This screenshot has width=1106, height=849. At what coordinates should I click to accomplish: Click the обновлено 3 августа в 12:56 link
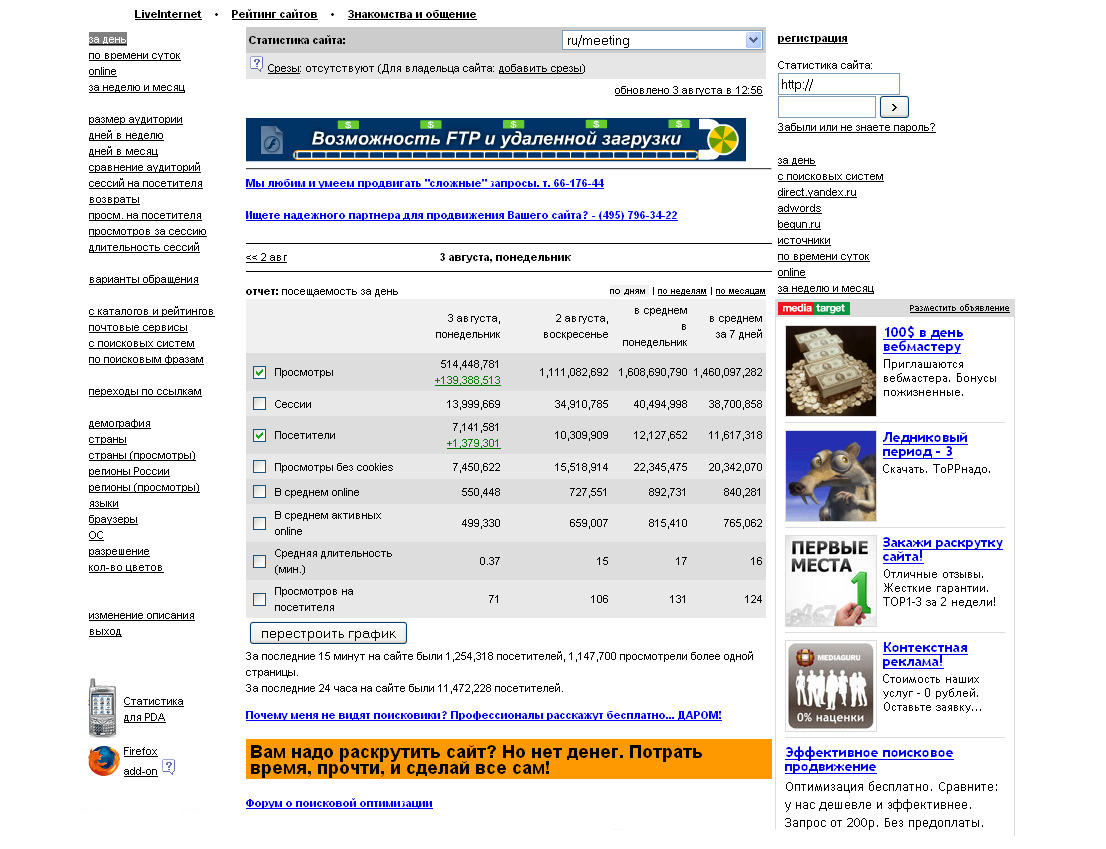(x=688, y=90)
